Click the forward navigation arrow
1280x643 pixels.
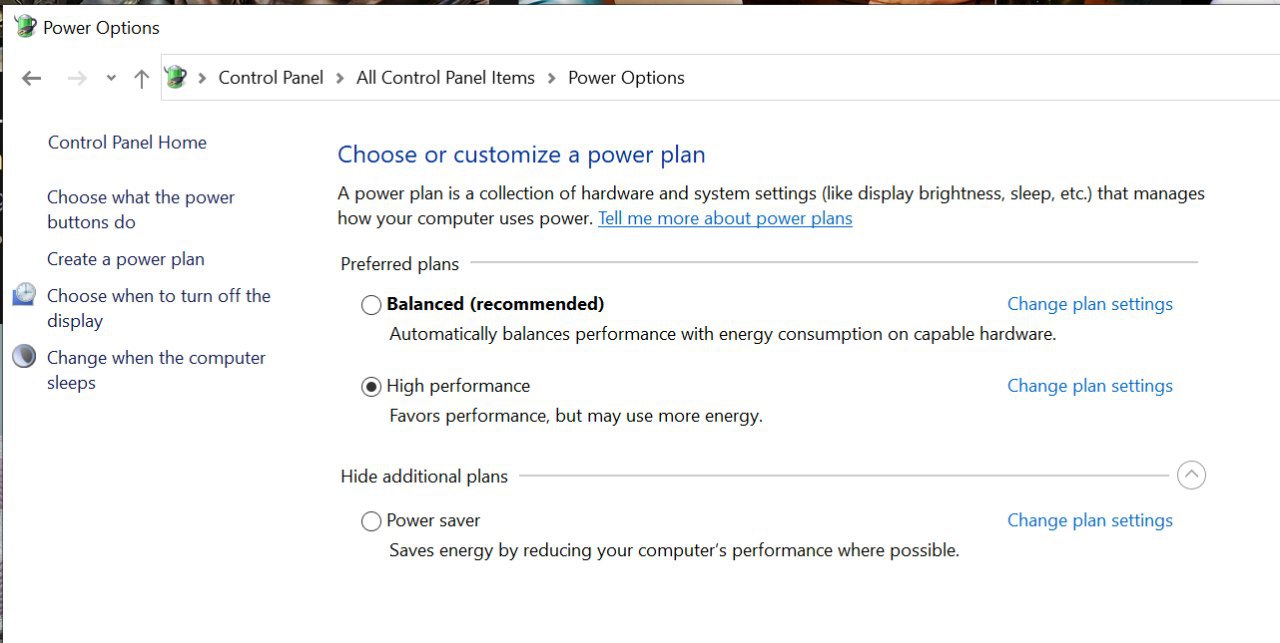point(76,78)
